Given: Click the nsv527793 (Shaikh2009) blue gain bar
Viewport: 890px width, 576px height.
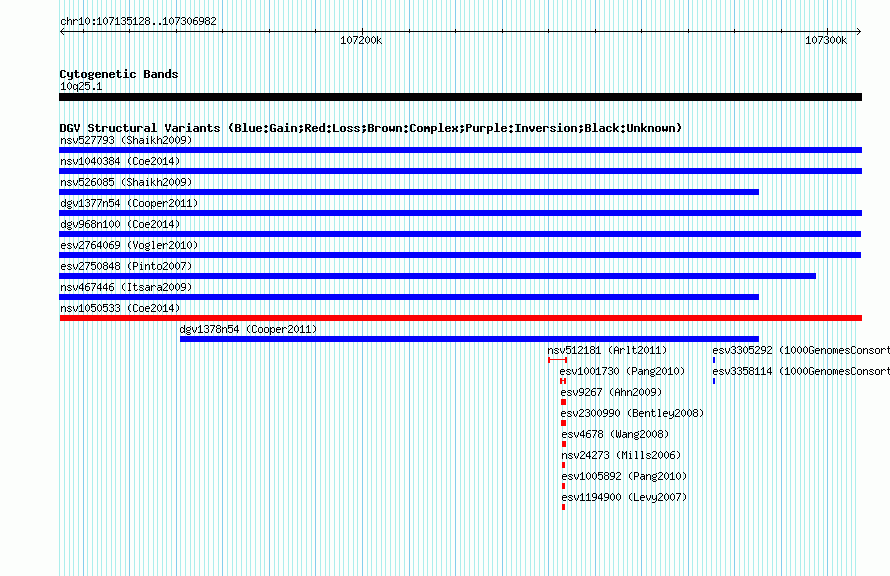Looking at the screenshot, I should (460, 150).
